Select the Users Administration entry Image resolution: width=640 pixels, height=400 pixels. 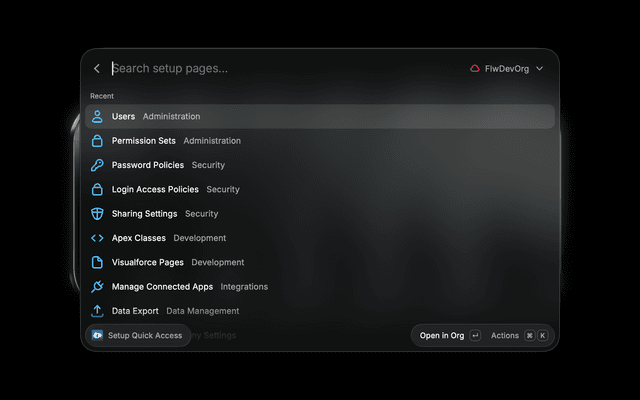[320, 116]
